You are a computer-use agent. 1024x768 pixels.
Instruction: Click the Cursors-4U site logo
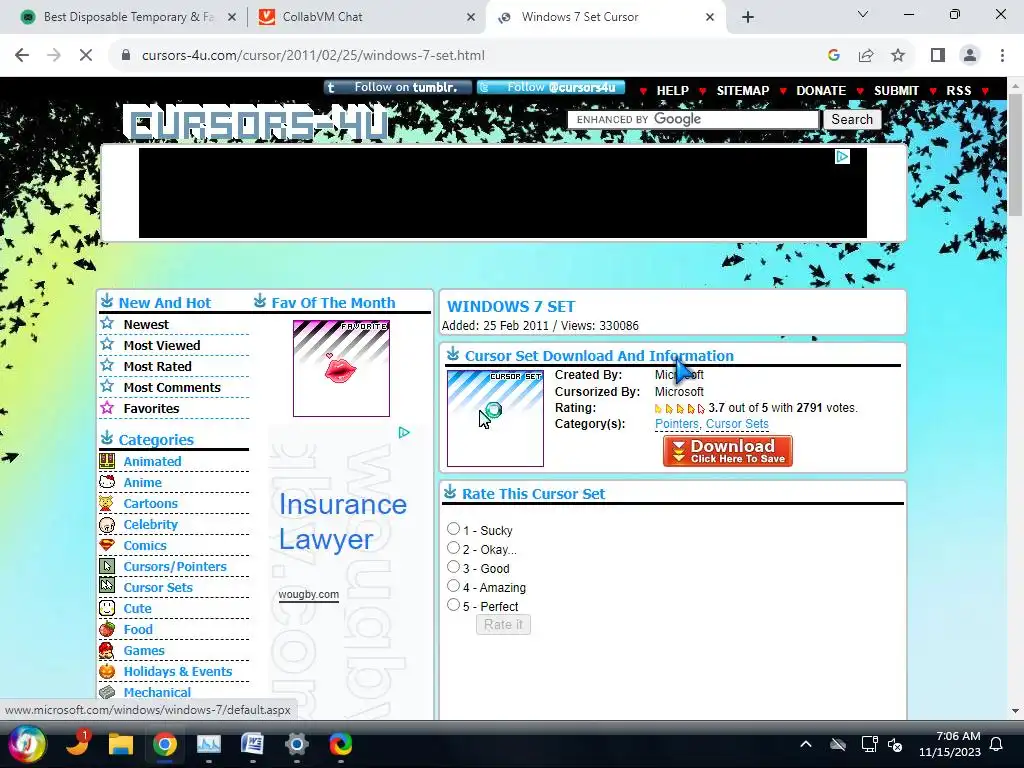(x=257, y=124)
